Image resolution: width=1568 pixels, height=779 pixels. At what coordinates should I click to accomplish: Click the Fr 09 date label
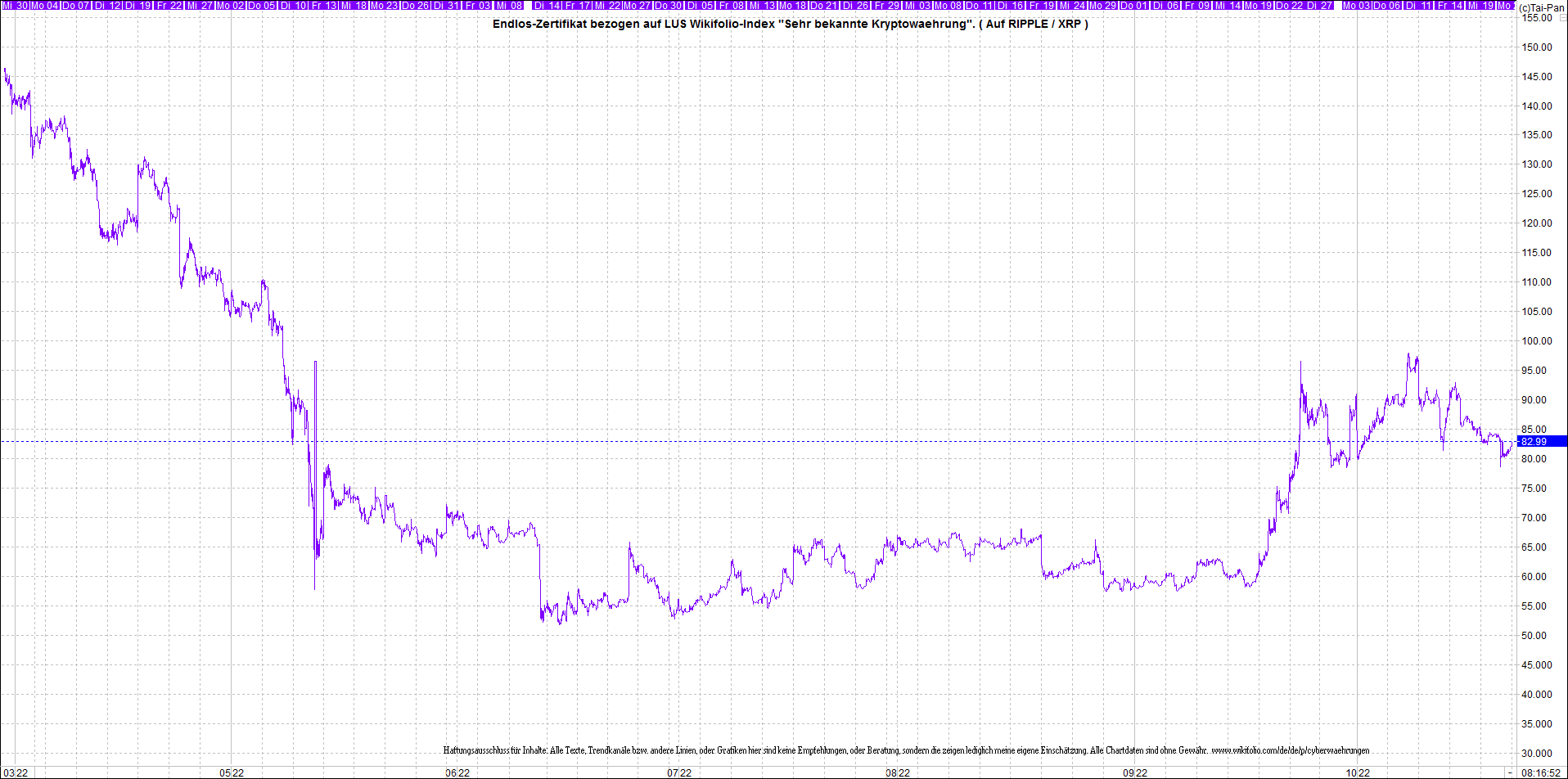tap(1196, 5)
